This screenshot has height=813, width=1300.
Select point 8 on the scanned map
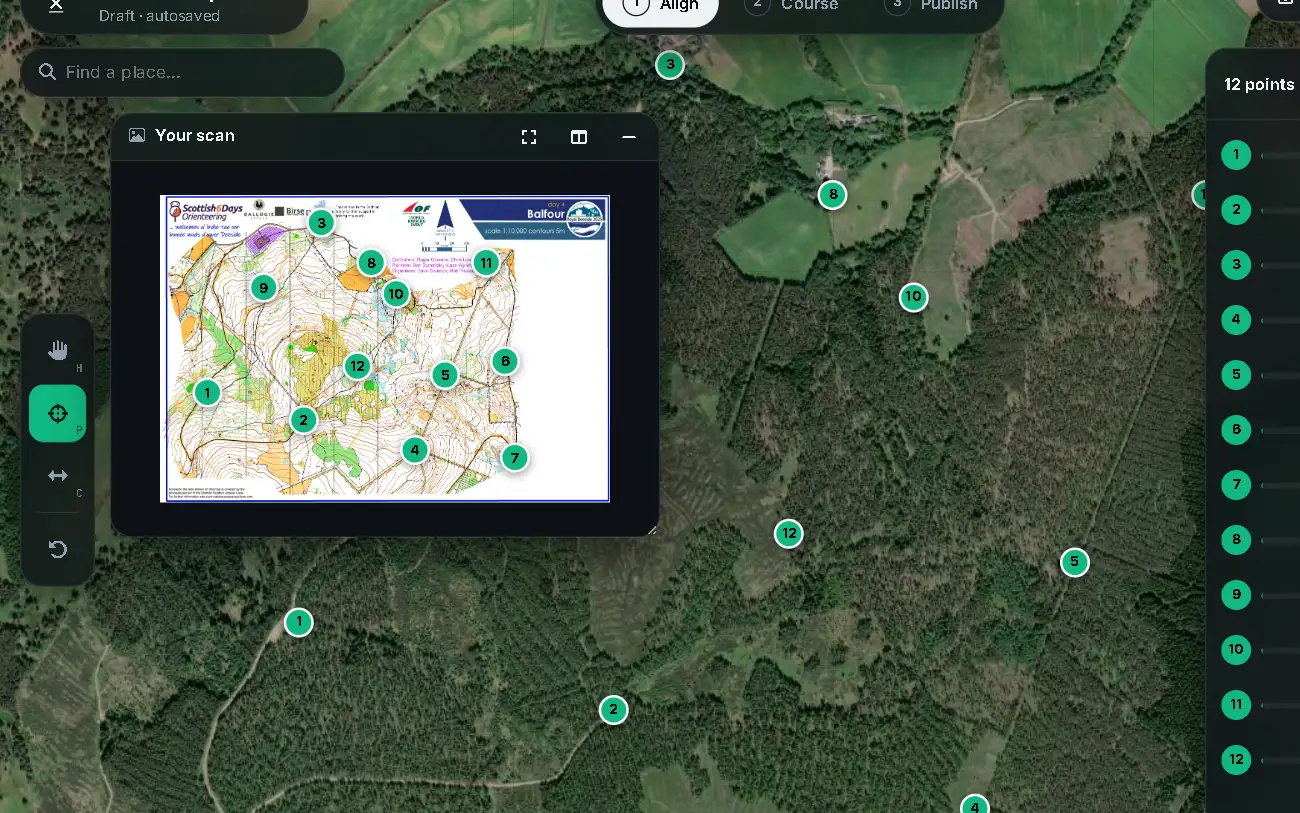click(x=371, y=263)
